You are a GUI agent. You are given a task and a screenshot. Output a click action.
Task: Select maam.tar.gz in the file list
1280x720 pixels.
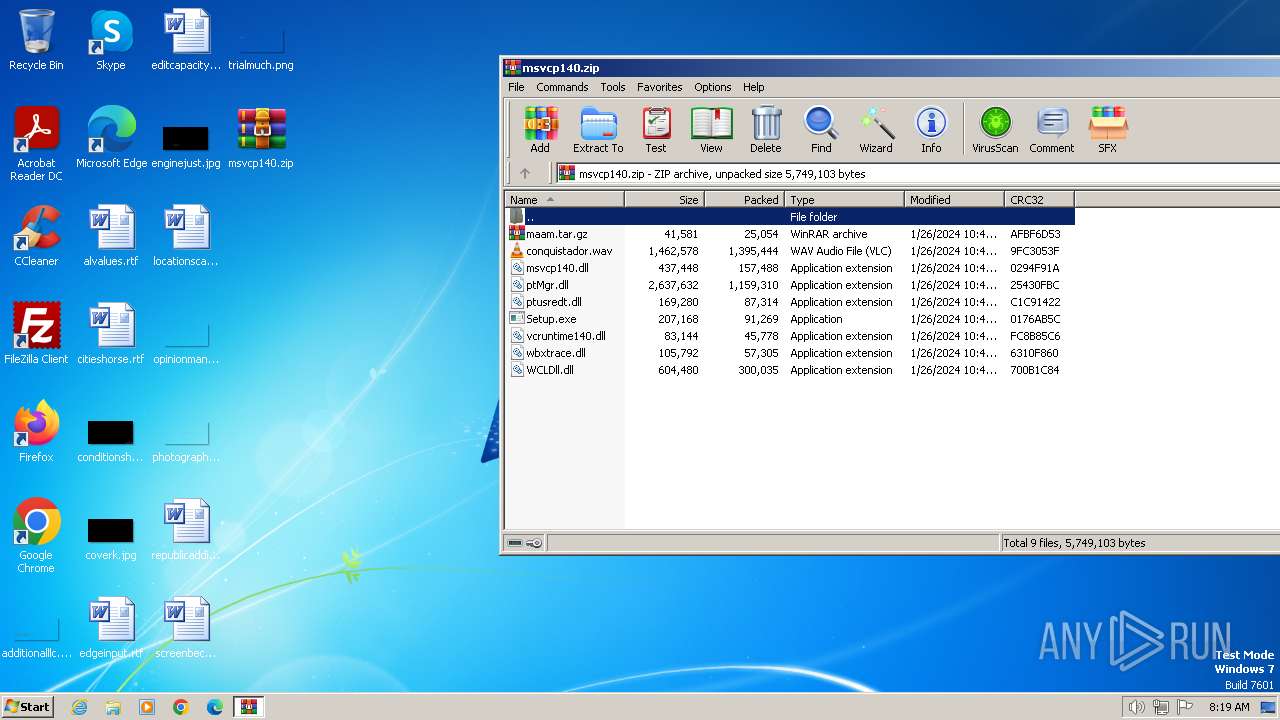coord(790,234)
